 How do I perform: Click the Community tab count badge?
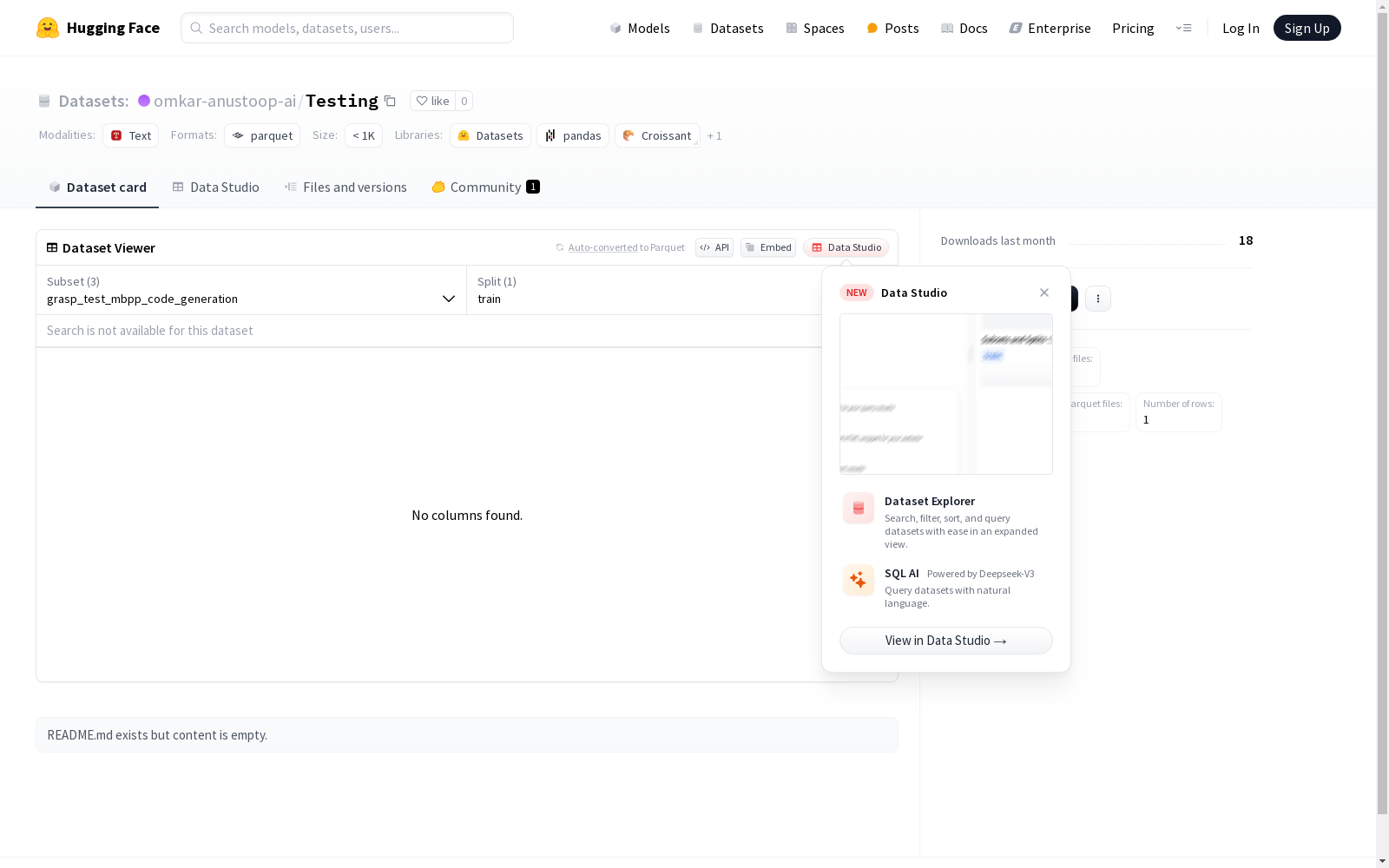(533, 187)
